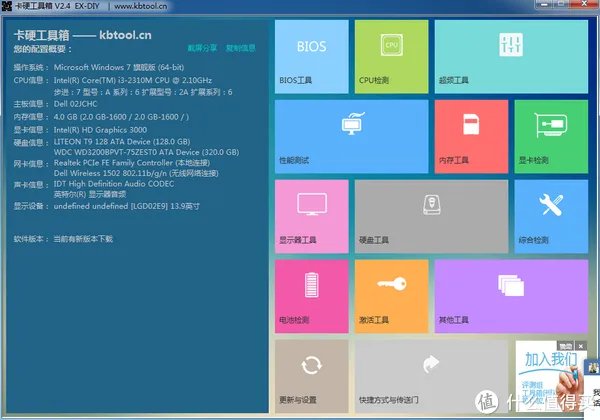Click the Dell 02JCHC motherboard text
Image resolution: width=600 pixels, height=420 pixels.
[75, 104]
